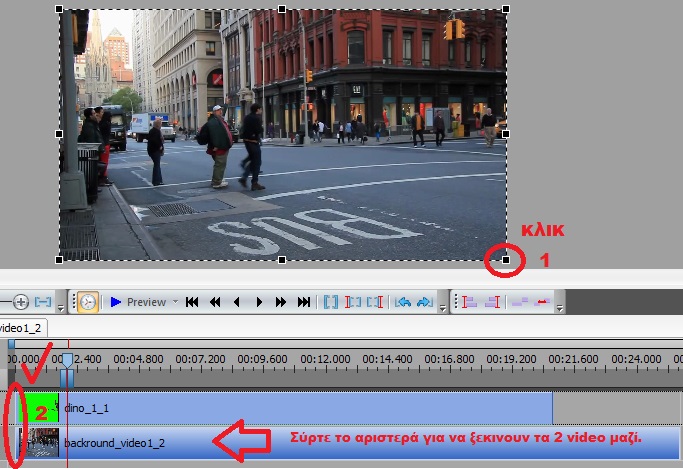Click the top-center resize handle of preview
This screenshot has width=683, height=469.
coord(282,9)
